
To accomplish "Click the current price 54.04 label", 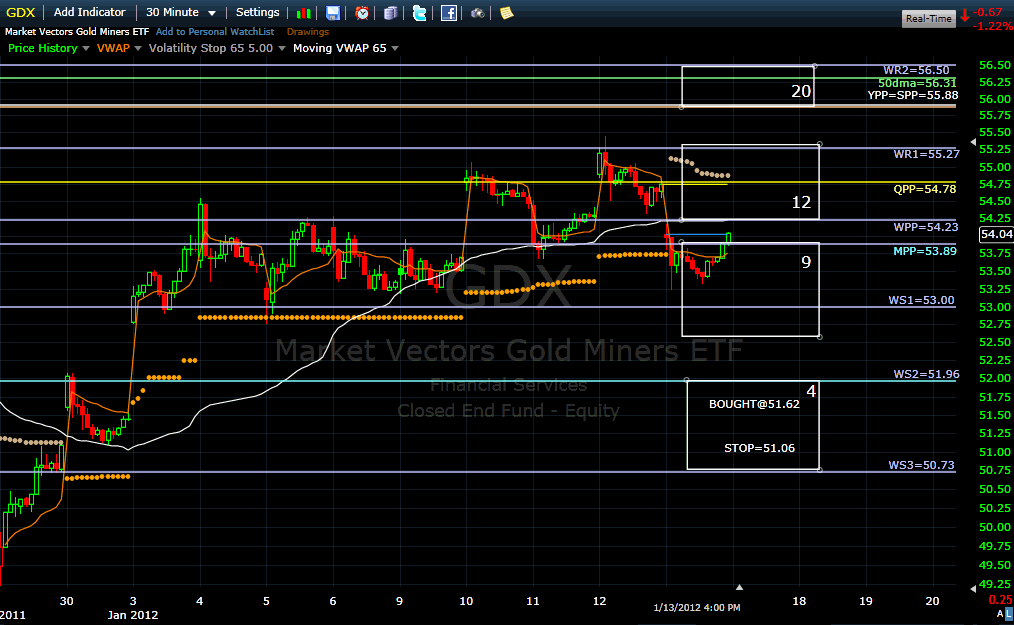I will coord(996,234).
